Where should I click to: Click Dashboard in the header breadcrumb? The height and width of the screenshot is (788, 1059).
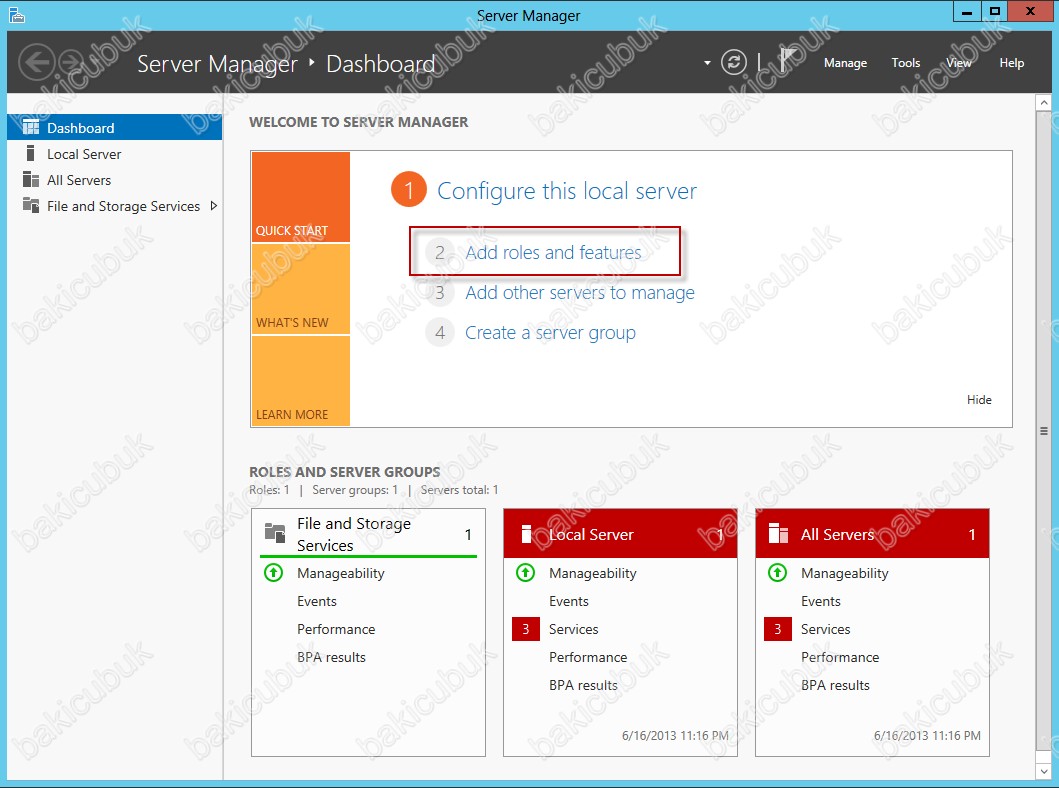click(380, 63)
